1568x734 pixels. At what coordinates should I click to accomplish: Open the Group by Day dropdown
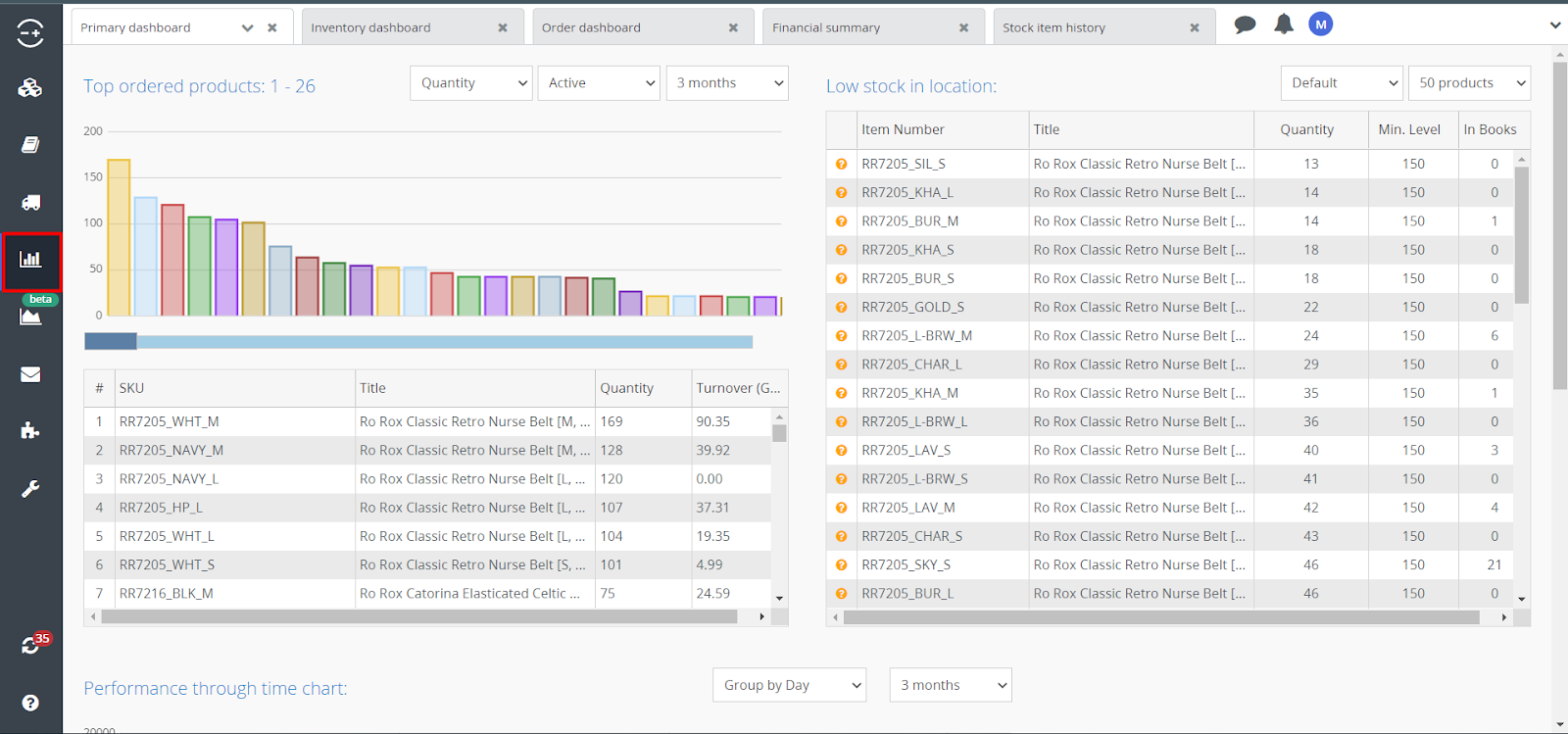coord(790,685)
